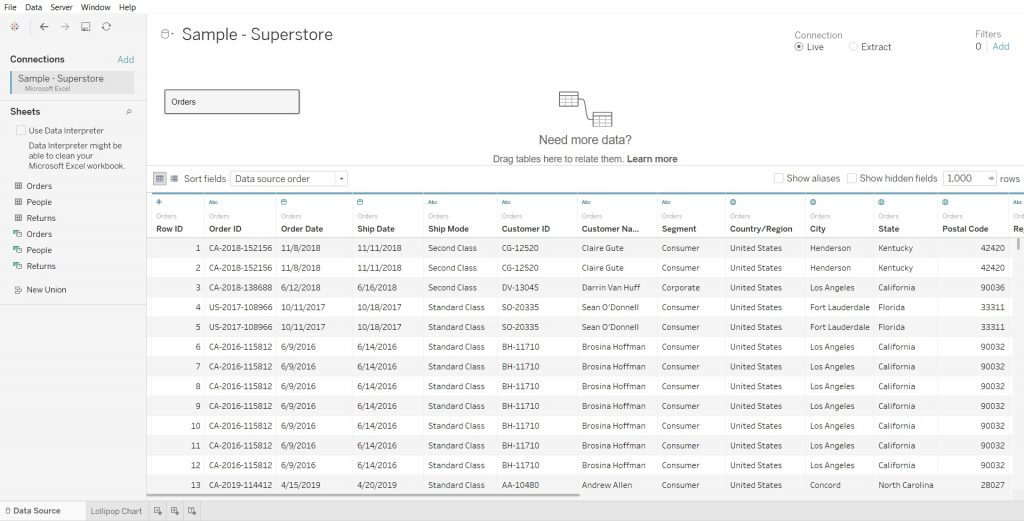
Task: Go back with the undo arrow
Action: coord(44,27)
